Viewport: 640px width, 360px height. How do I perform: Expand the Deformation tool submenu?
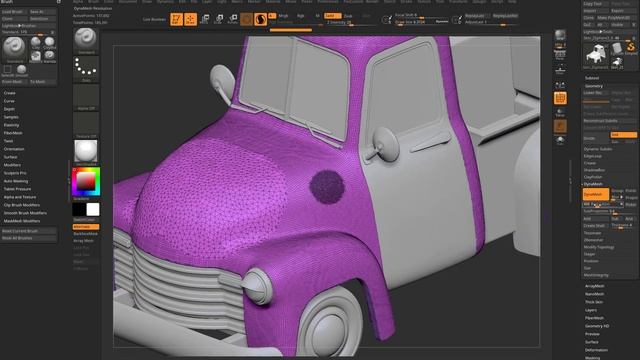[x=596, y=350]
